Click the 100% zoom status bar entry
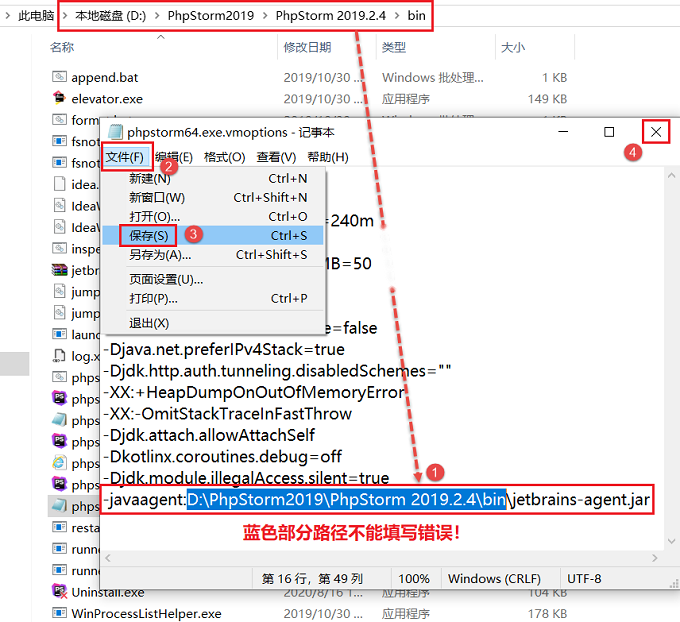The image size is (680, 622). (414, 579)
